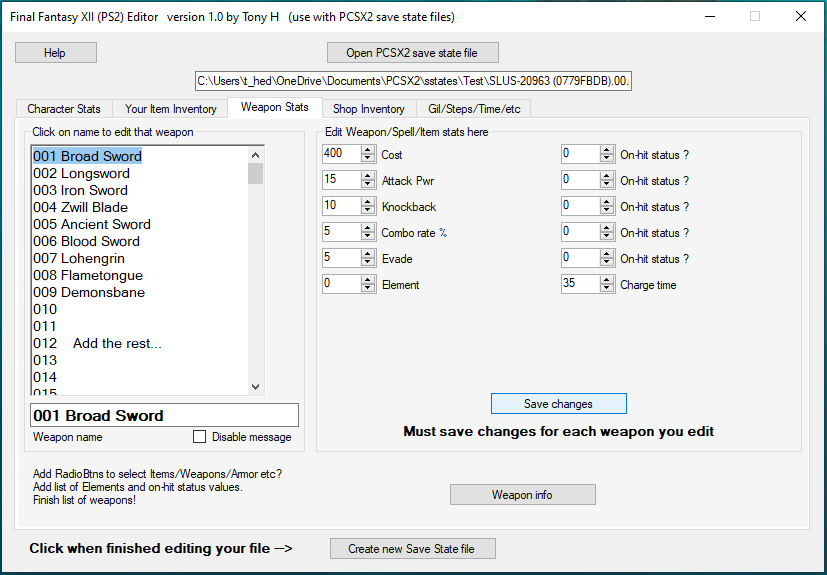Select 009 Demonsbane entry
Image resolution: width=827 pixels, height=575 pixels.
point(89,292)
